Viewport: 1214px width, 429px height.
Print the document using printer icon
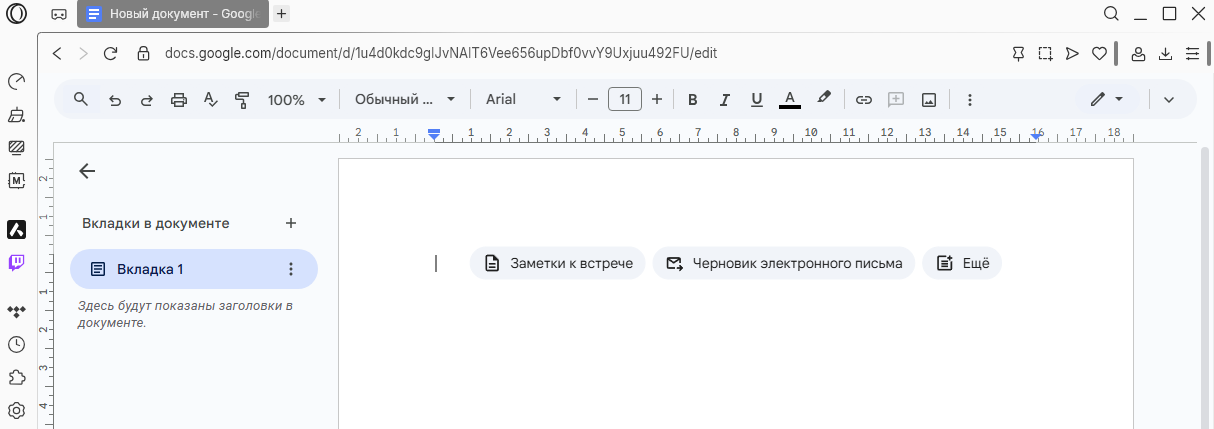point(179,99)
